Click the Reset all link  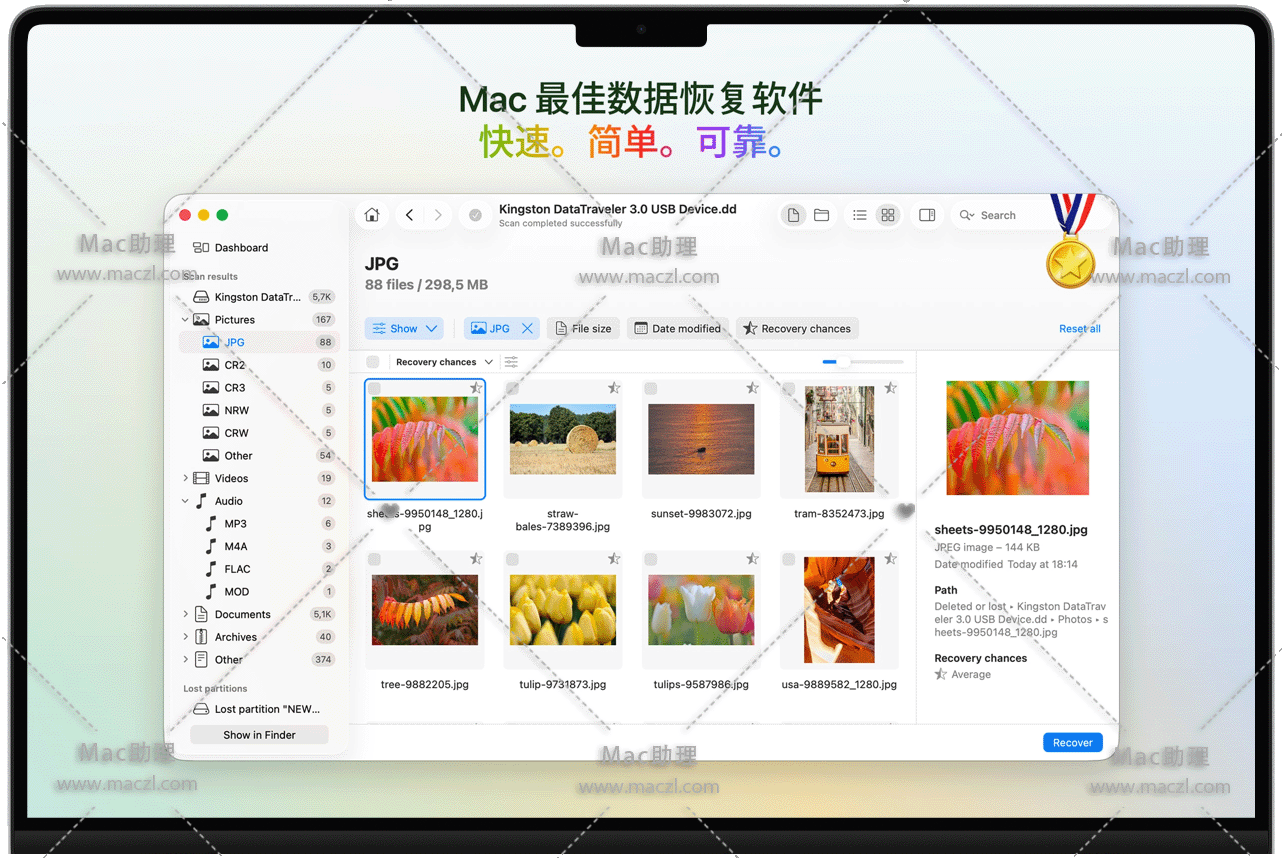pyautogui.click(x=1079, y=328)
